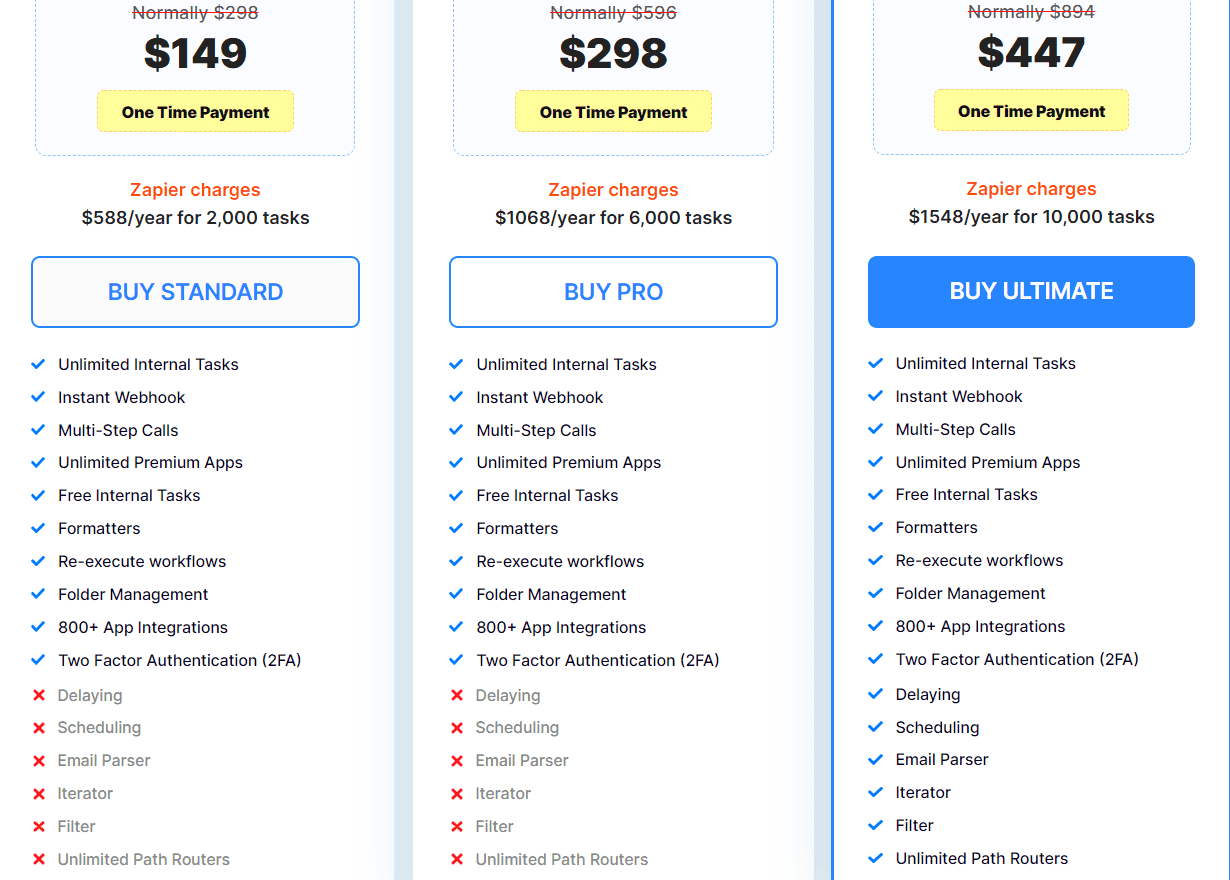This screenshot has width=1230, height=880.
Task: Click the checkmark beside Folder Management in Standard column
Action: tap(38, 594)
